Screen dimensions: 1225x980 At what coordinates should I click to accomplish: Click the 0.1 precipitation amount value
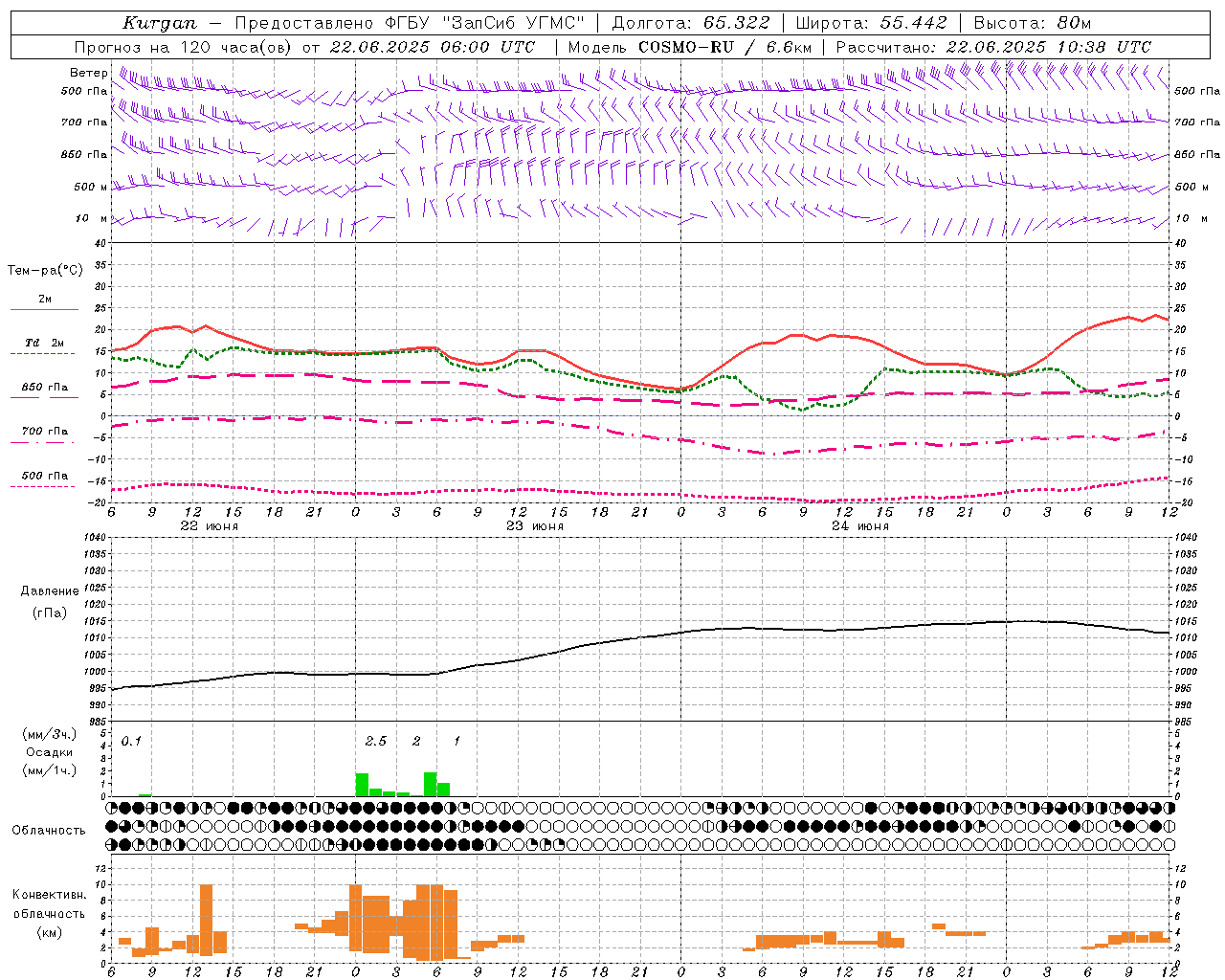[131, 741]
